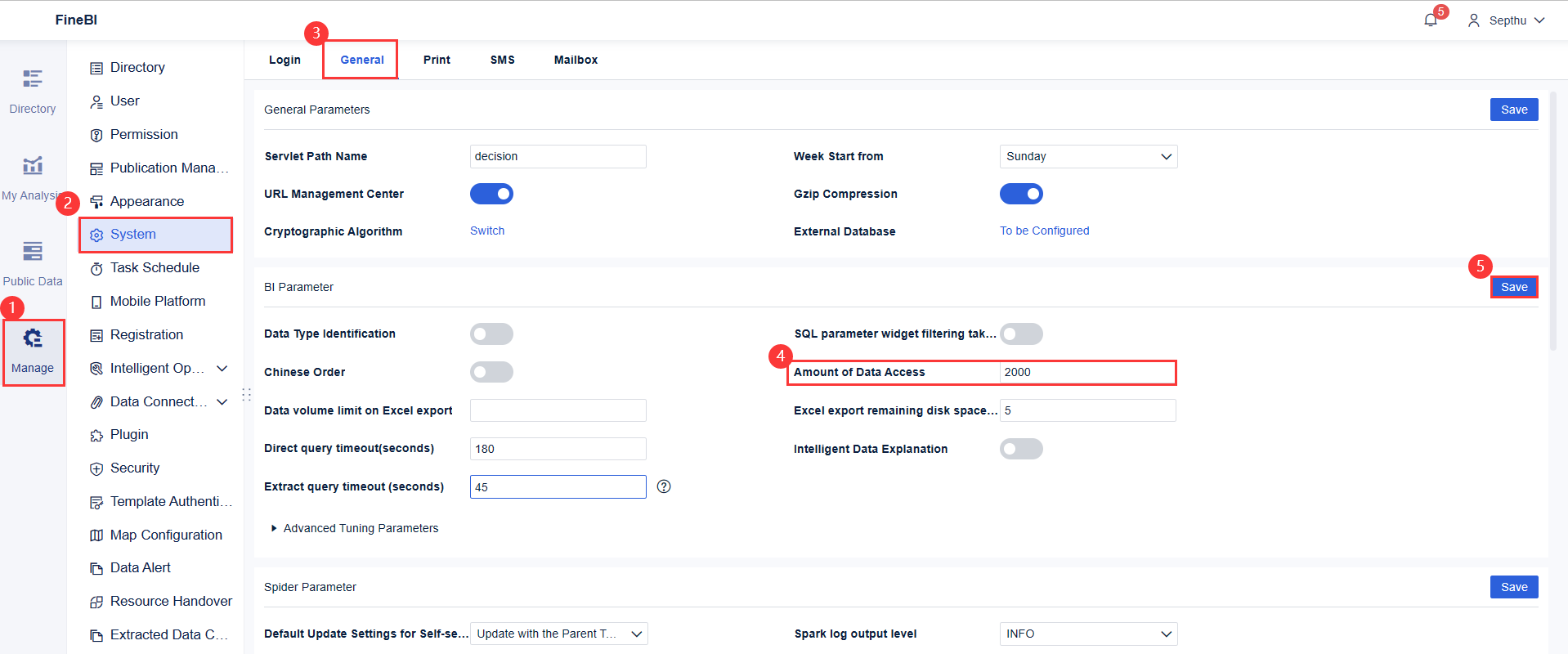Switch to the SMS tab
This screenshot has height=654, width=1568.
(503, 60)
